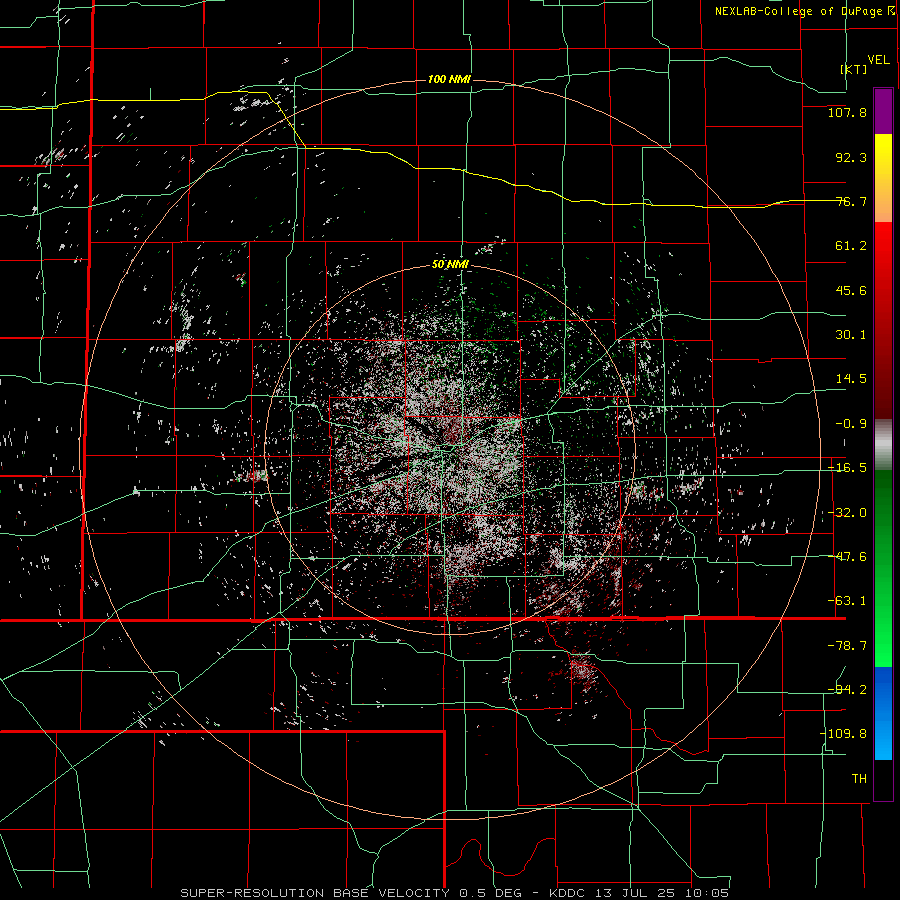This screenshot has height=900, width=900.
Task: Select the 45.6 velocity scale value
Action: (851, 290)
